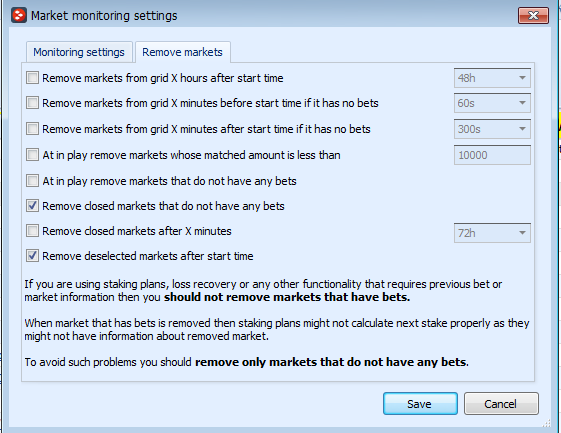Switch to the Monitoring settings tab

point(79,52)
